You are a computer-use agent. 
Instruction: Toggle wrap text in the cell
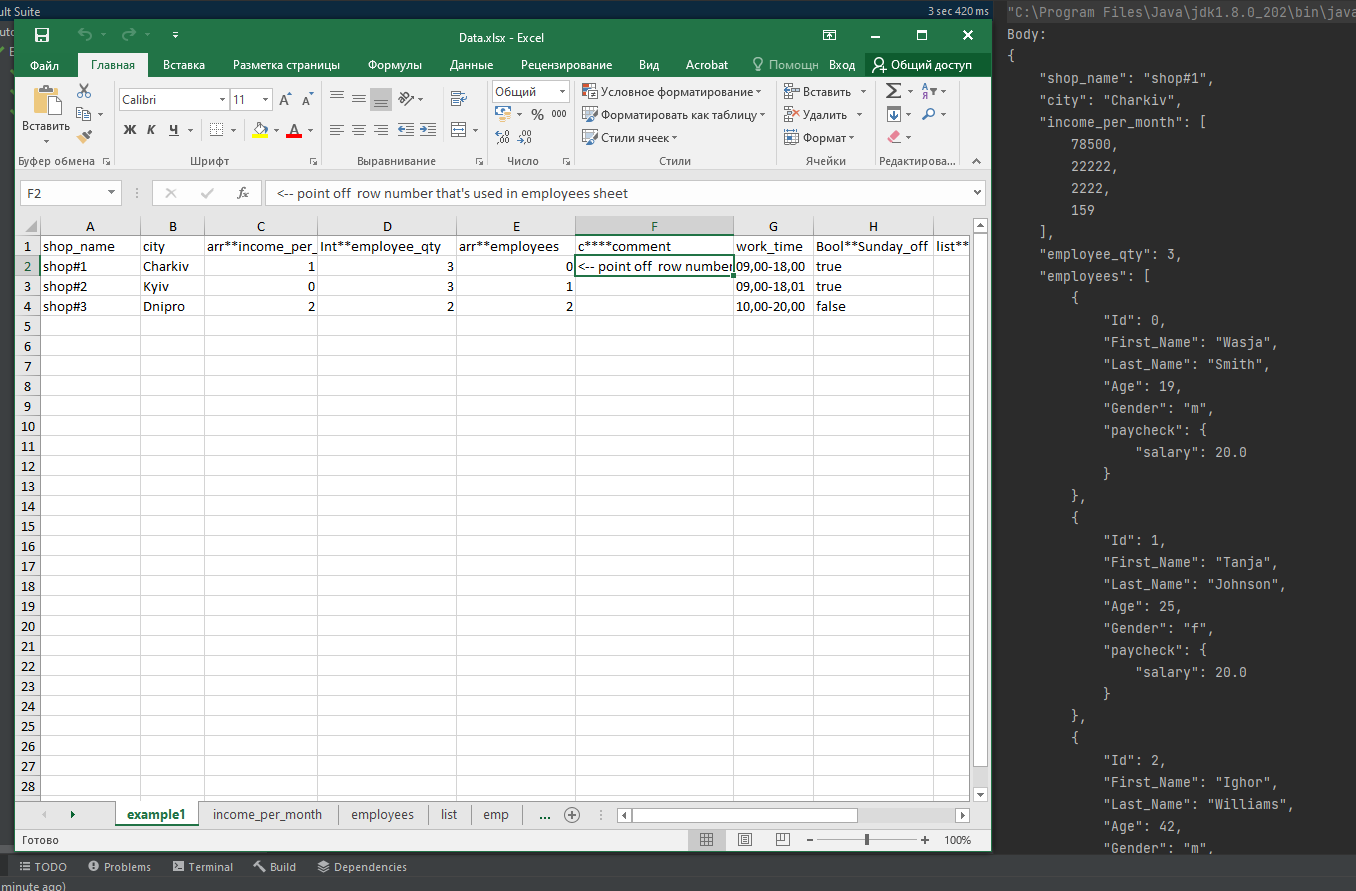pos(459,98)
